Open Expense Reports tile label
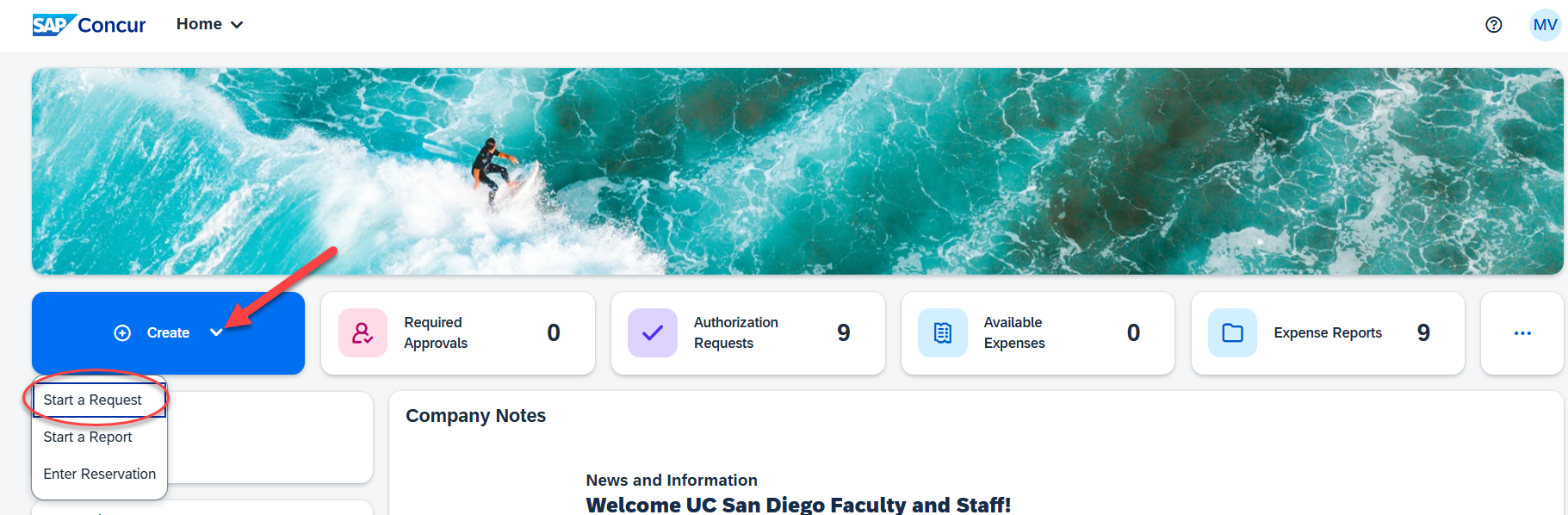Viewport: 1568px width, 515px height. coord(1328,333)
